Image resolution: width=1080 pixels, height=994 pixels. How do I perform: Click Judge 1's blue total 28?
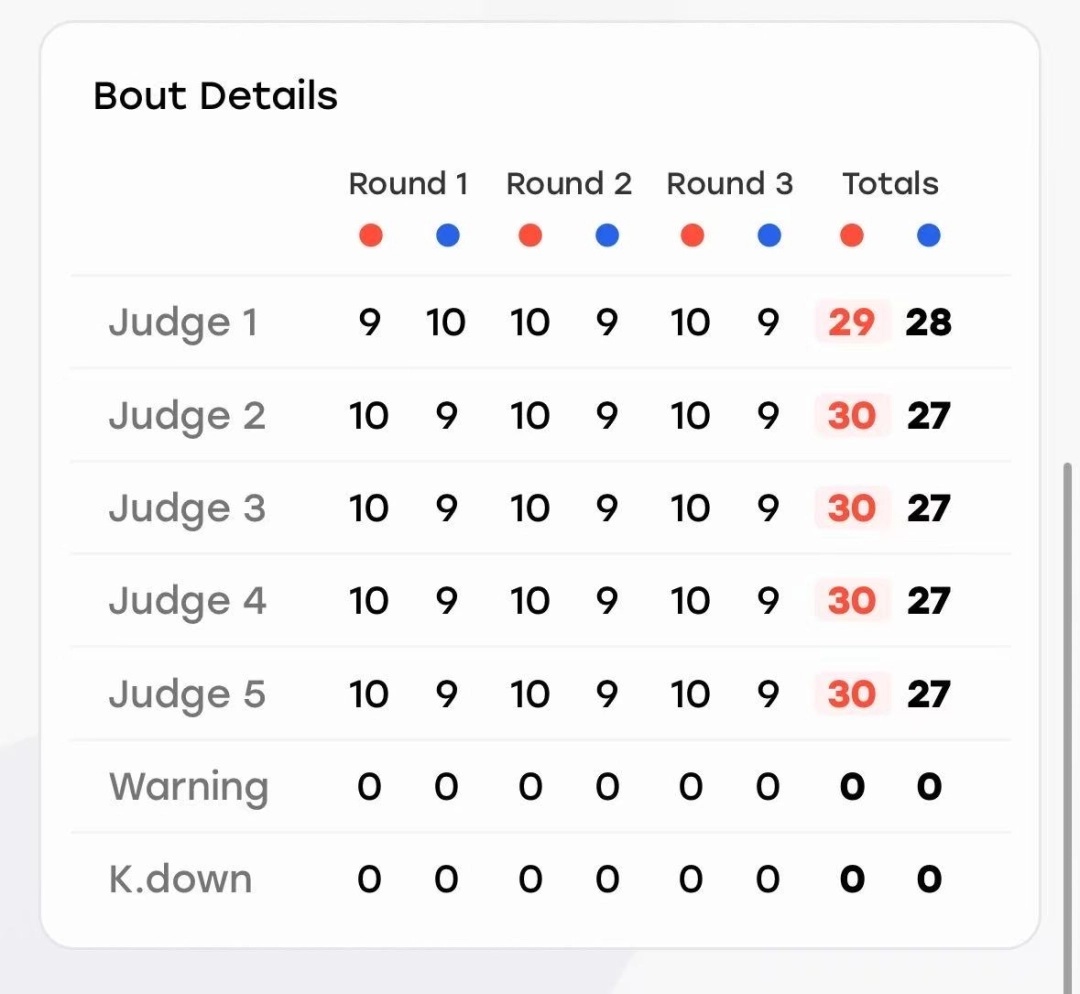pos(928,322)
